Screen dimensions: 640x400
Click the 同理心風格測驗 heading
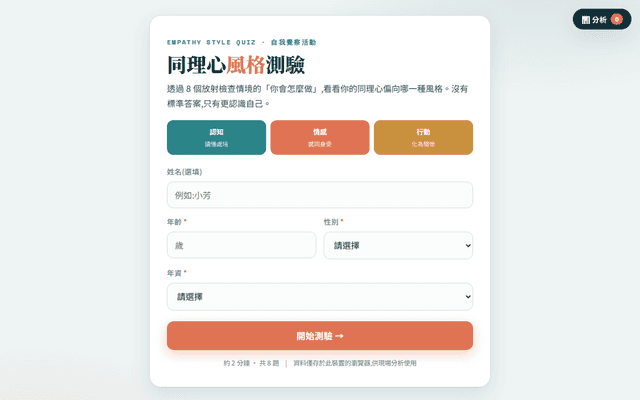(236, 65)
